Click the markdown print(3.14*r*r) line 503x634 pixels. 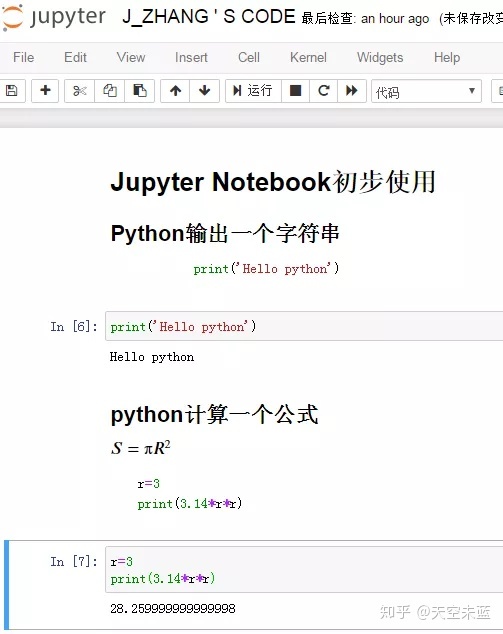pos(190,504)
